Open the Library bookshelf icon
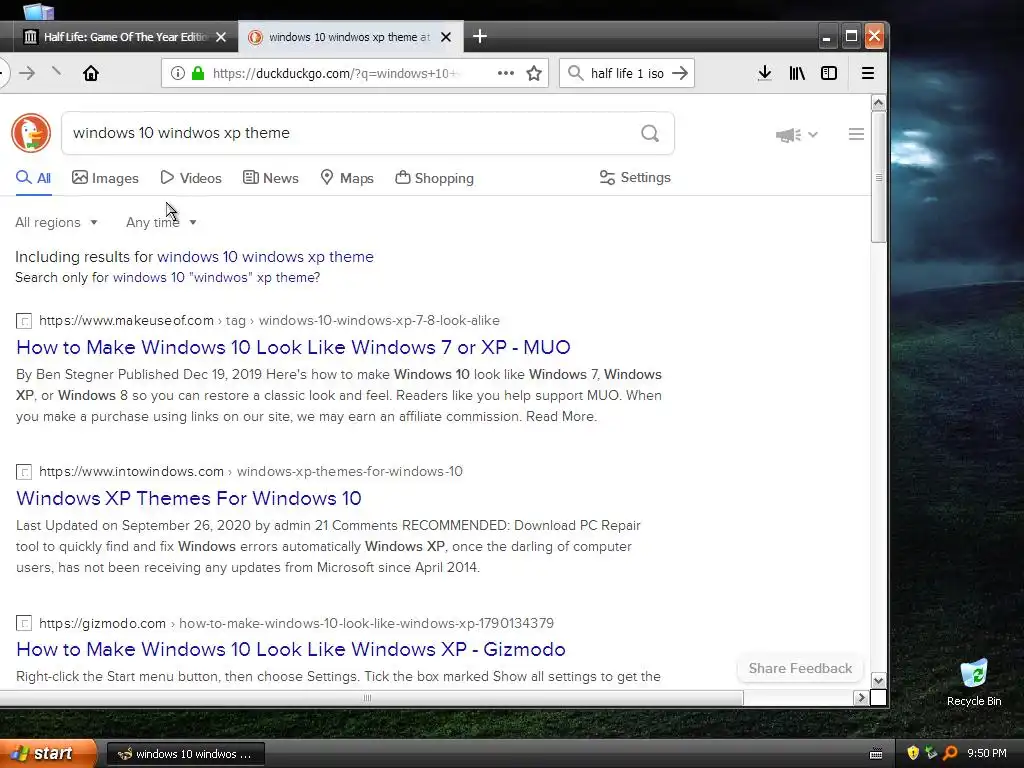Viewport: 1024px width, 768px height. 797,73
